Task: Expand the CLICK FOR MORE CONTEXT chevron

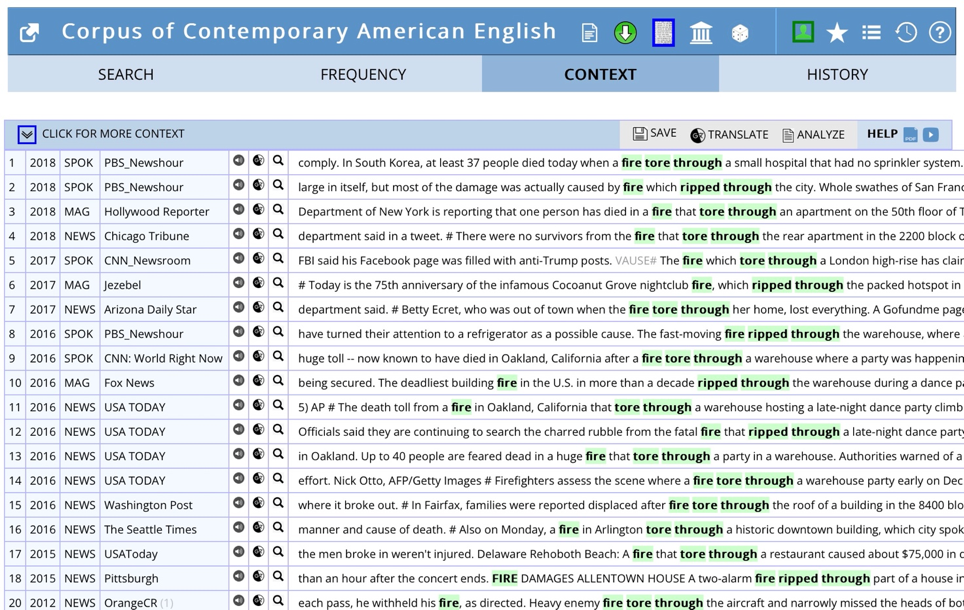Action: 26,134
